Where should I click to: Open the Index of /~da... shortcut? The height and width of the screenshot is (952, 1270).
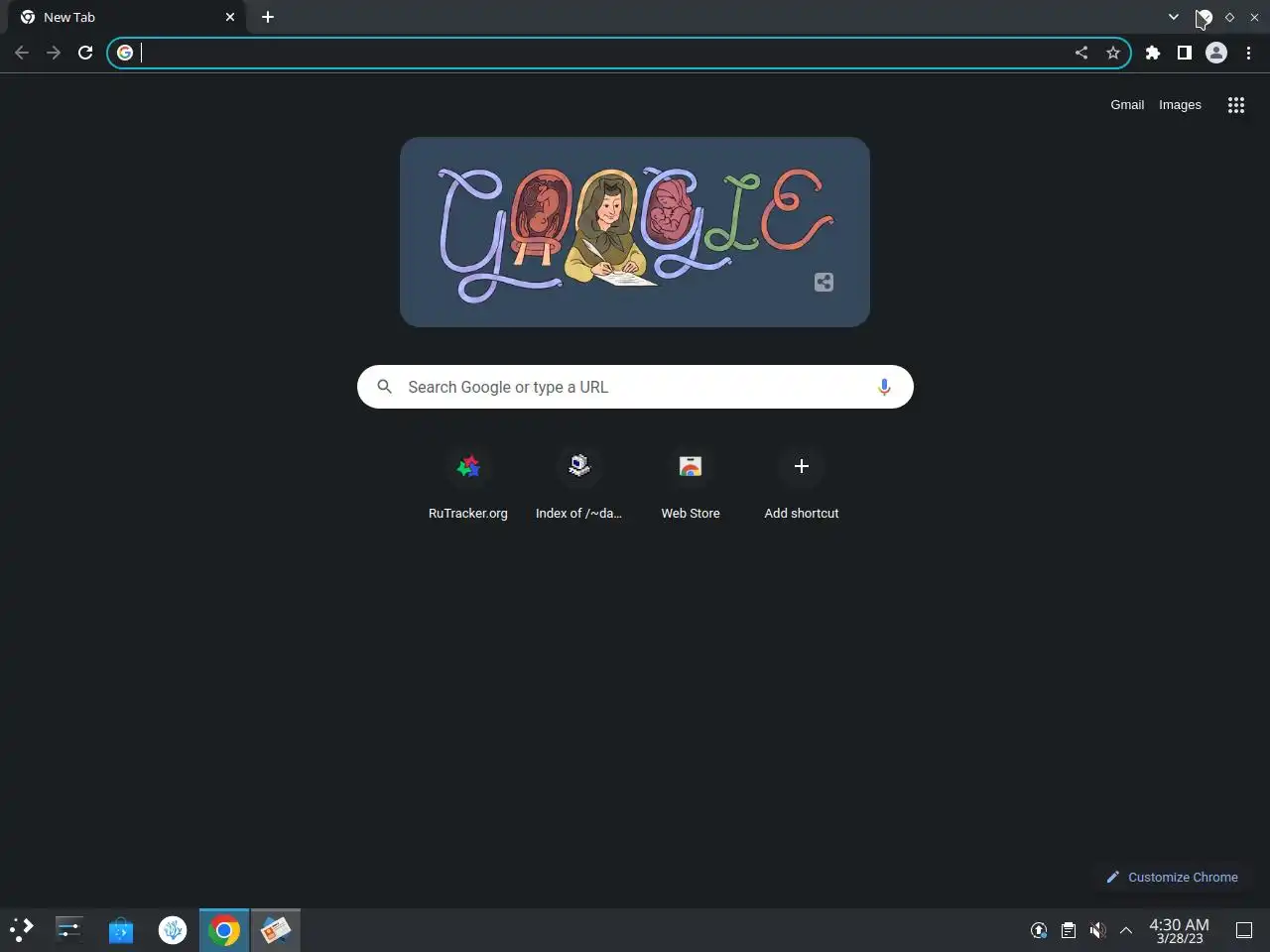(x=579, y=484)
